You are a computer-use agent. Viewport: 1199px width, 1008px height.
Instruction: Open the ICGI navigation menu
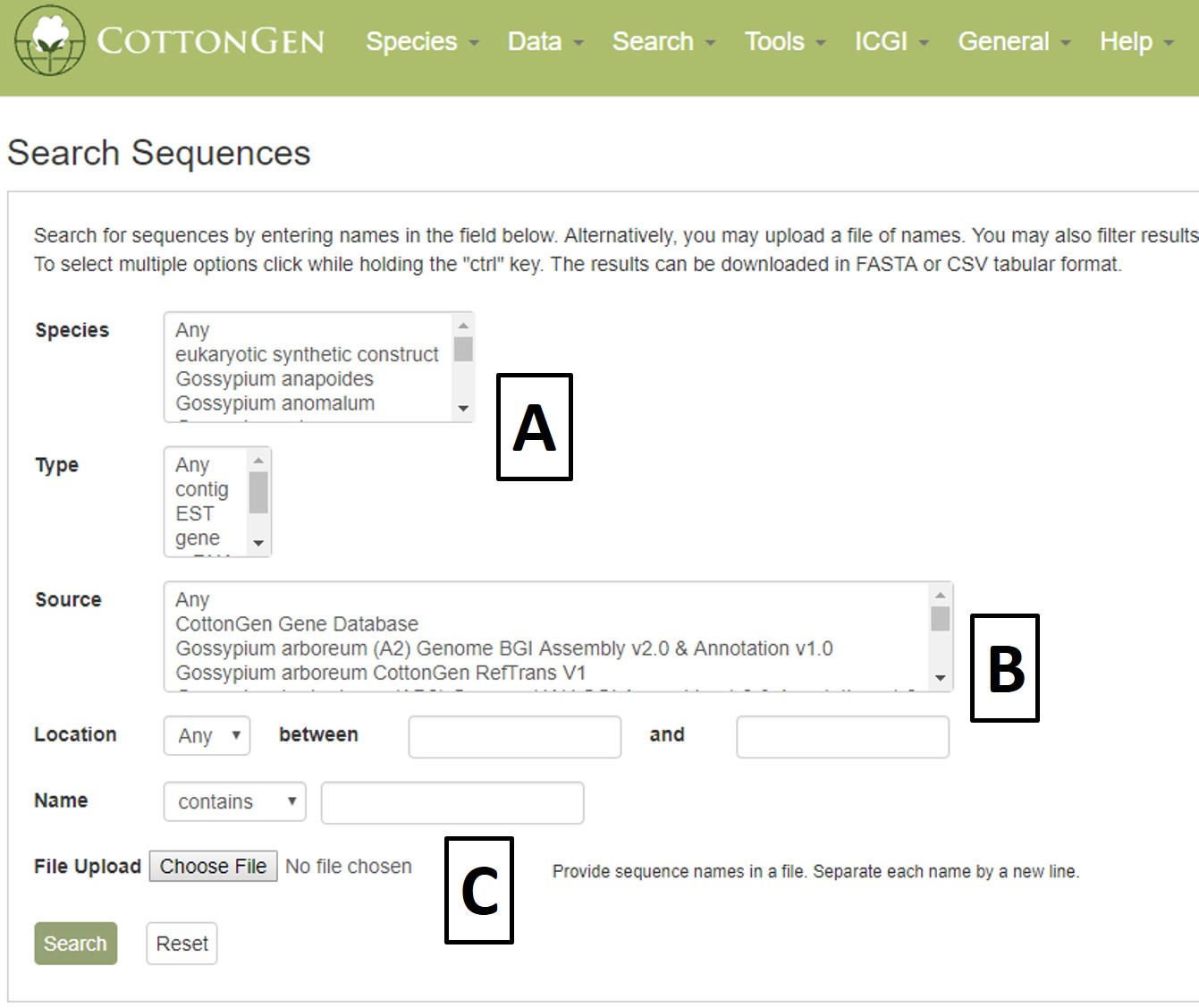(891, 41)
